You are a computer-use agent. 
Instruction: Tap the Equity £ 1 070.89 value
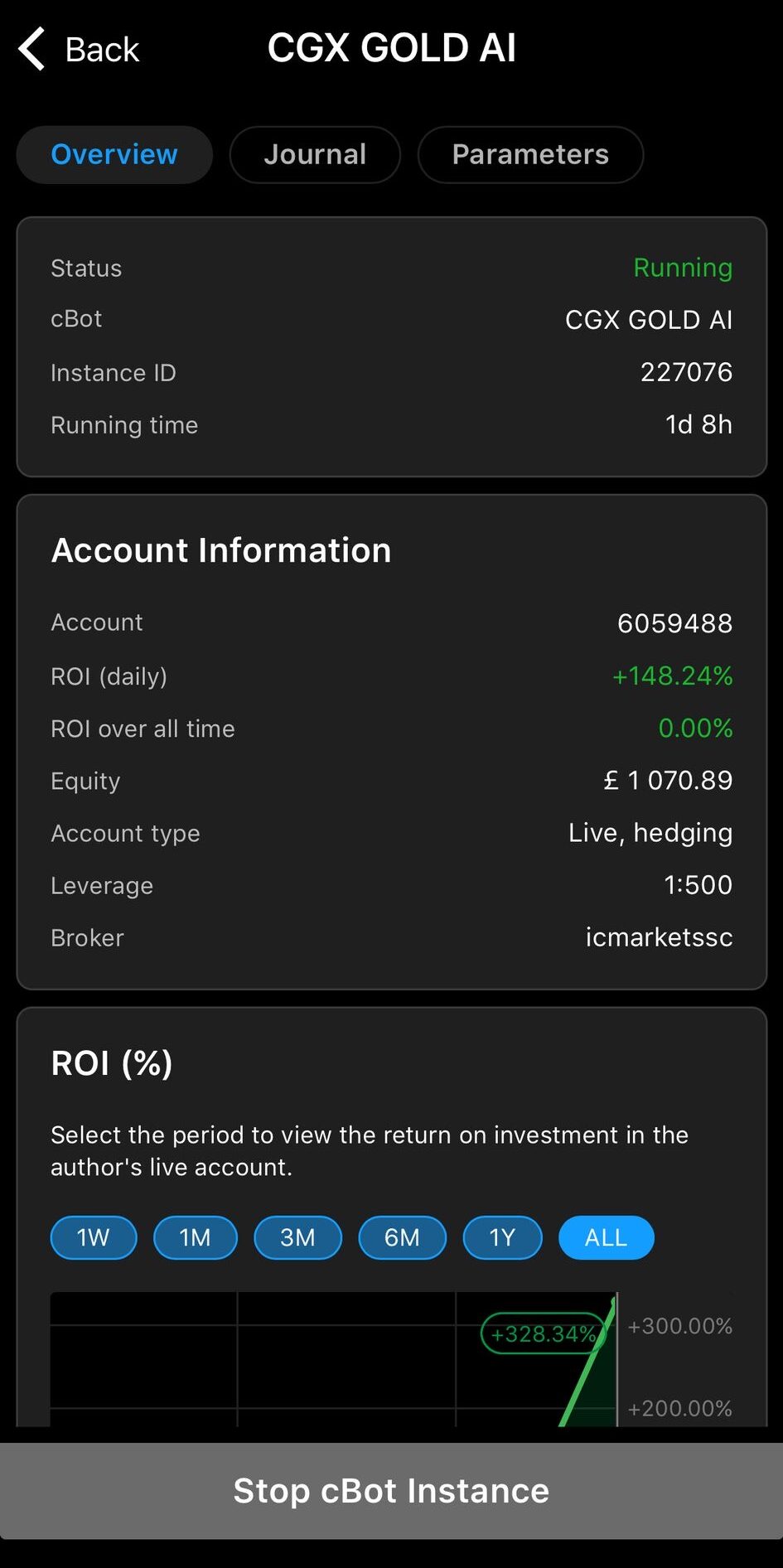(x=668, y=781)
